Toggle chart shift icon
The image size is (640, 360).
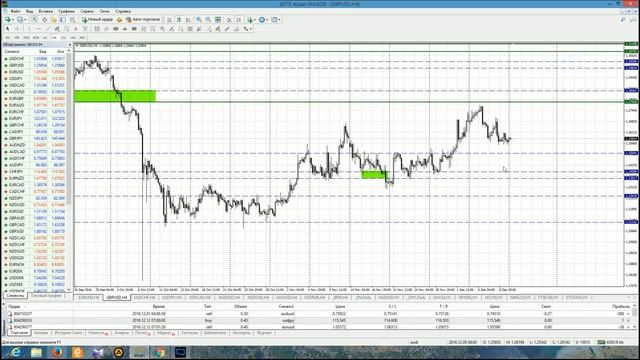pyautogui.click(x=240, y=20)
